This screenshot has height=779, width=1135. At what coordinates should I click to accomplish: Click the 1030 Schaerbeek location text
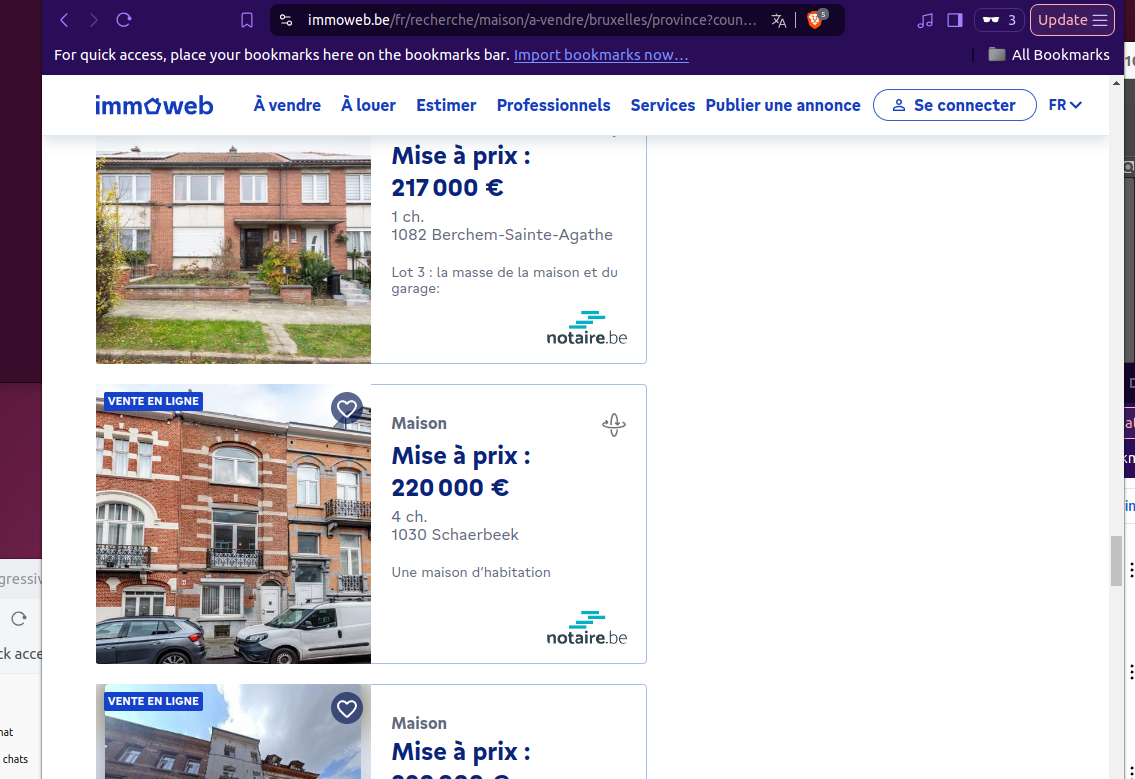(455, 534)
